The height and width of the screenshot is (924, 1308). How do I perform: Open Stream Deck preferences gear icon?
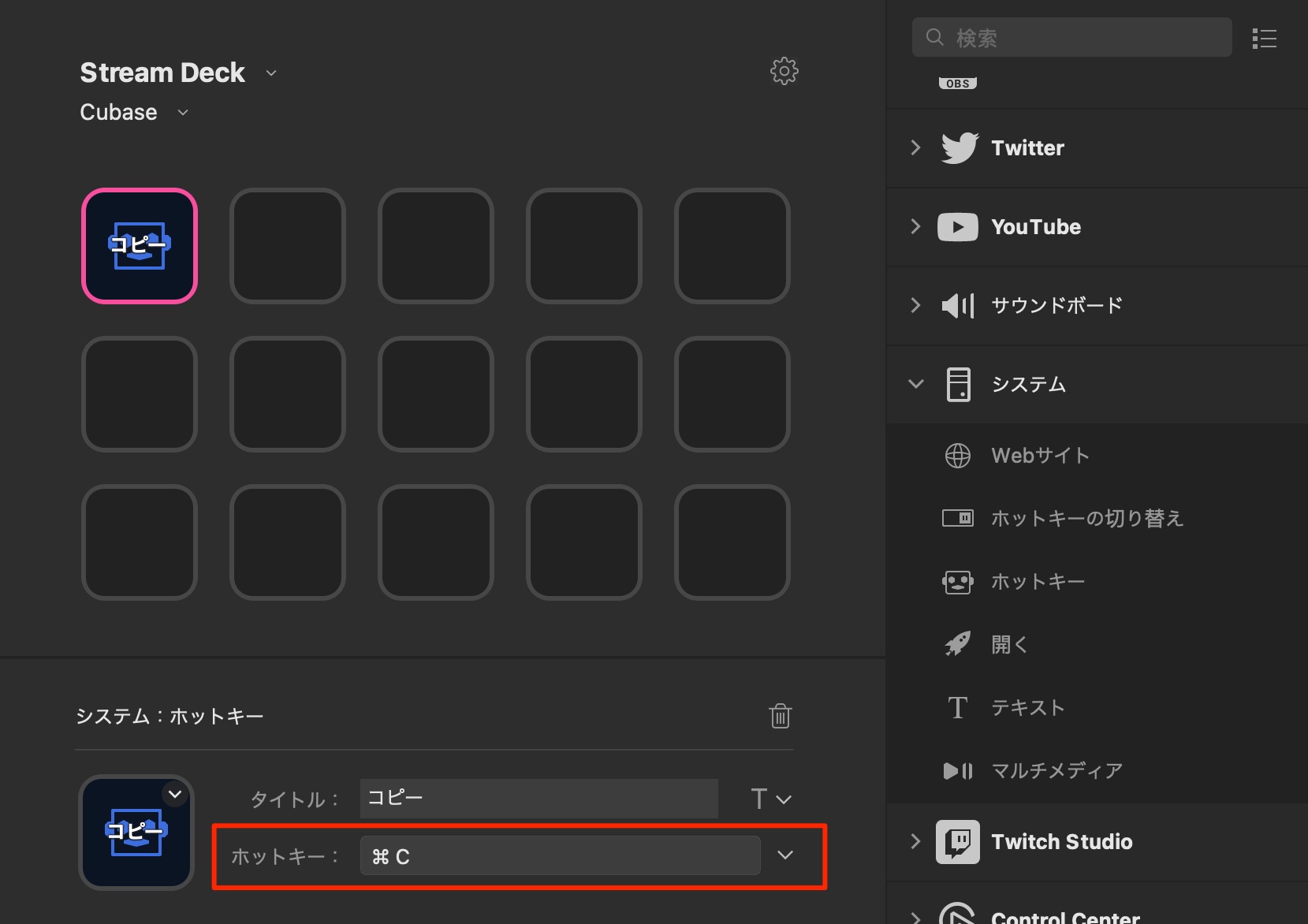[x=784, y=72]
